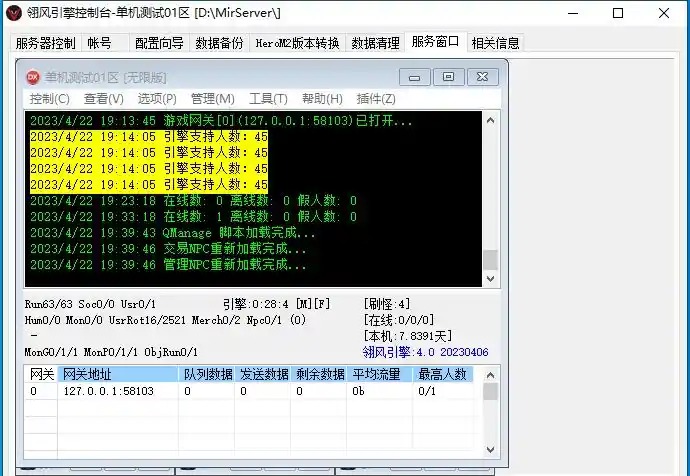The height and width of the screenshot is (476, 690).
Task: Open the 工具(T) menu
Action: click(x=268, y=99)
